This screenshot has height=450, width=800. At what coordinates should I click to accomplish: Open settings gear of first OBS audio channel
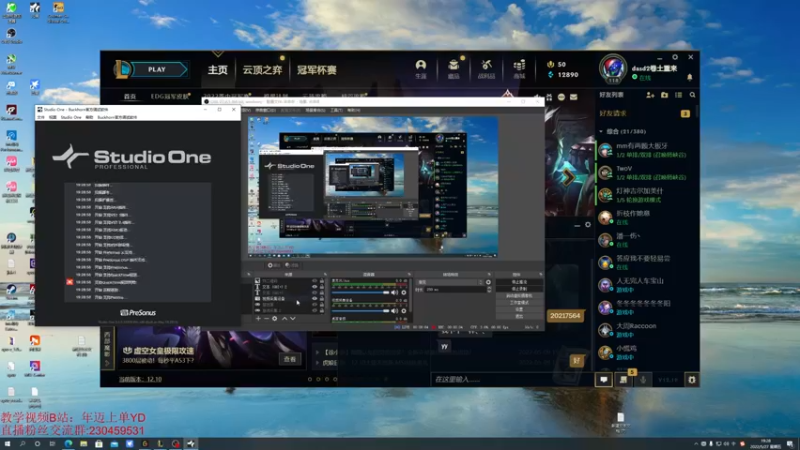[x=404, y=293]
